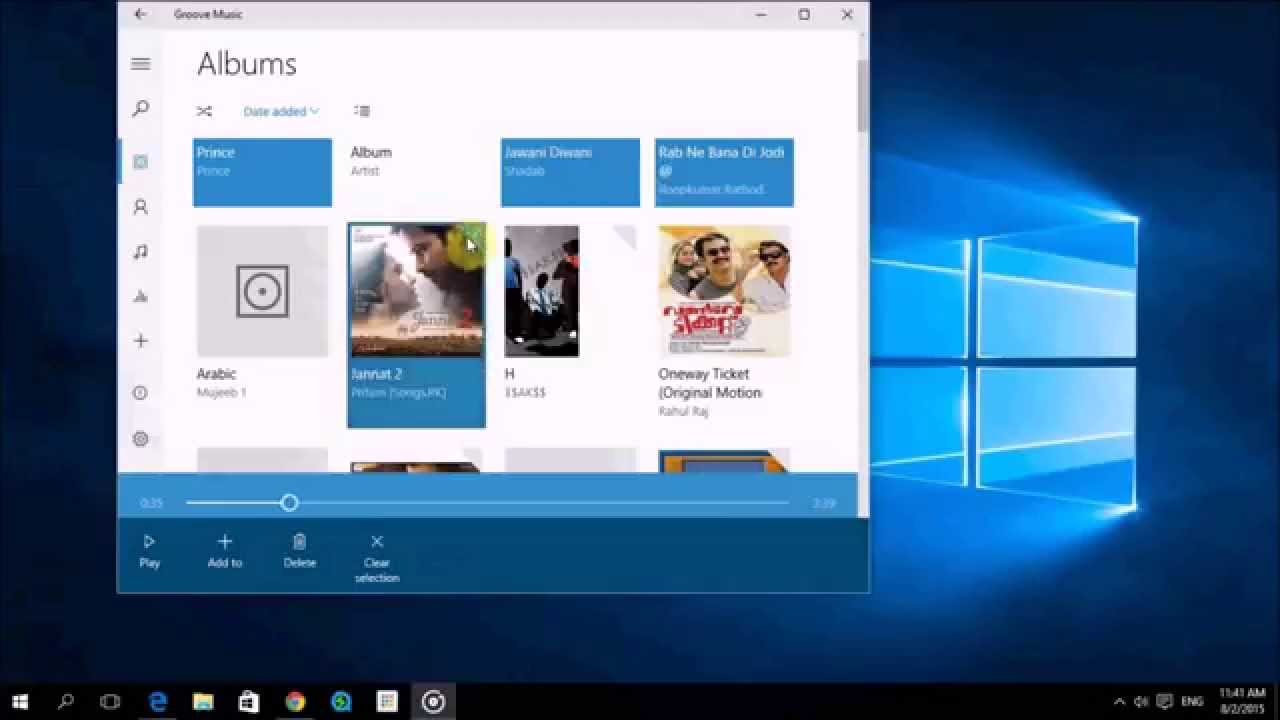Play the selected album

pos(149,551)
